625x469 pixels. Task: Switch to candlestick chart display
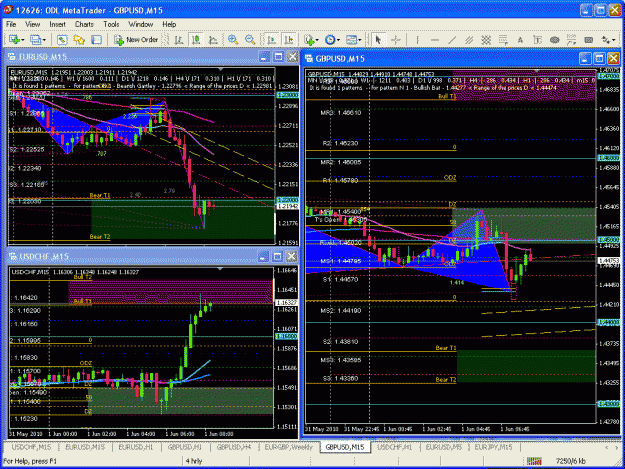point(196,39)
